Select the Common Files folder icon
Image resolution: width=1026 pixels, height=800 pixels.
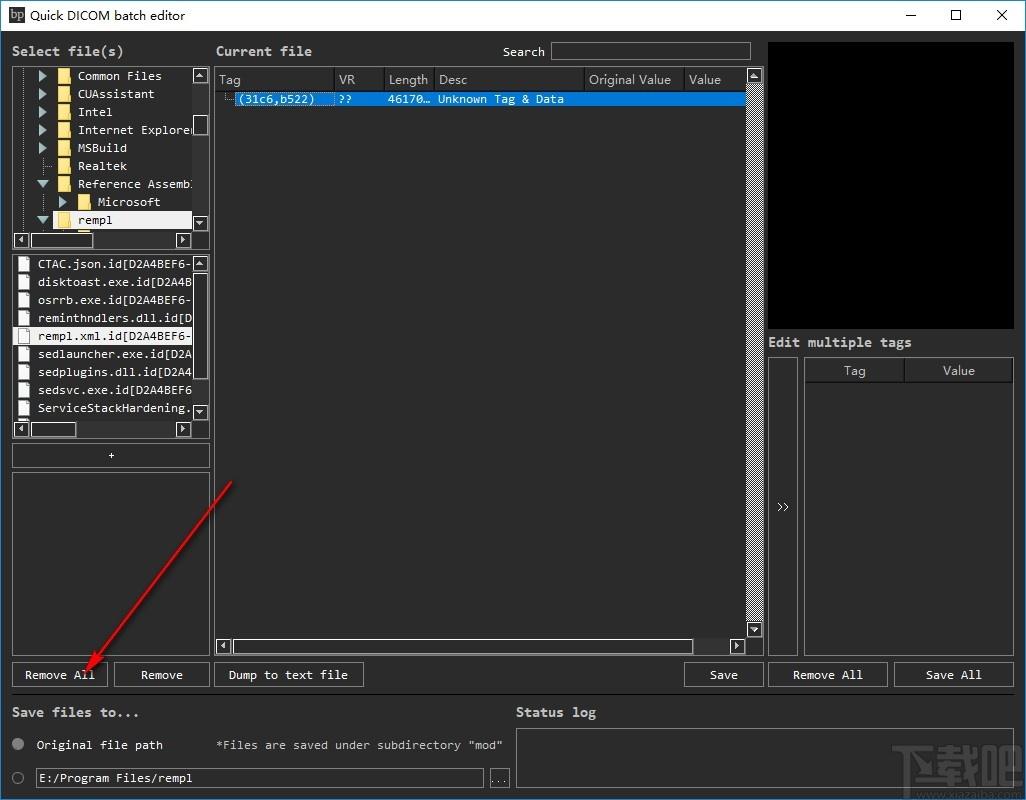tap(64, 76)
